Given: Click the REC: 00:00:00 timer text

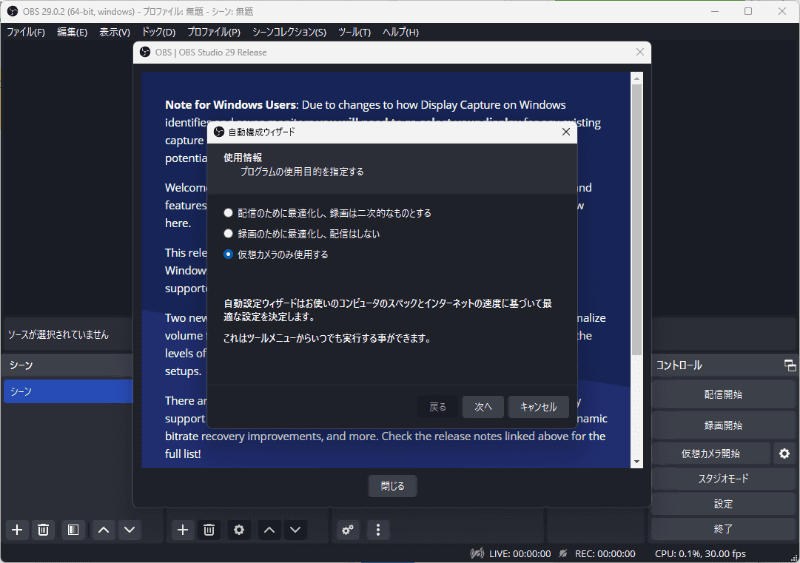Looking at the screenshot, I should [x=605, y=553].
